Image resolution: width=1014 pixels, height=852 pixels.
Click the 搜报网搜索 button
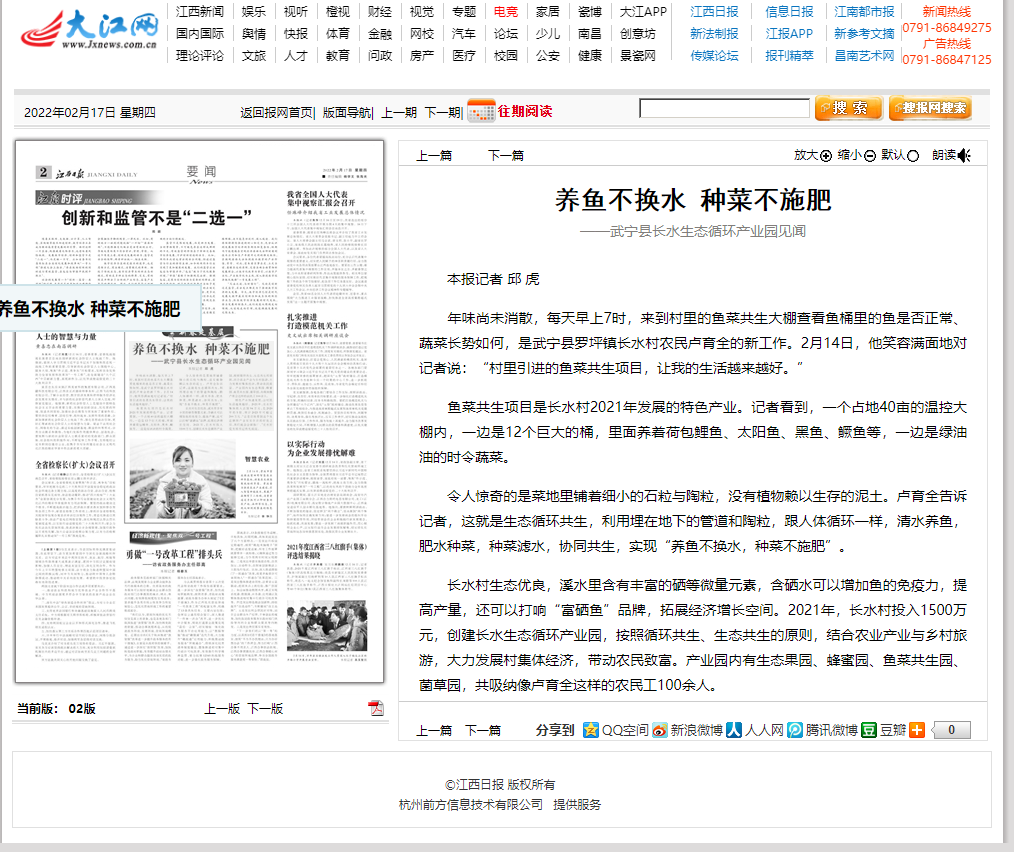tap(931, 108)
